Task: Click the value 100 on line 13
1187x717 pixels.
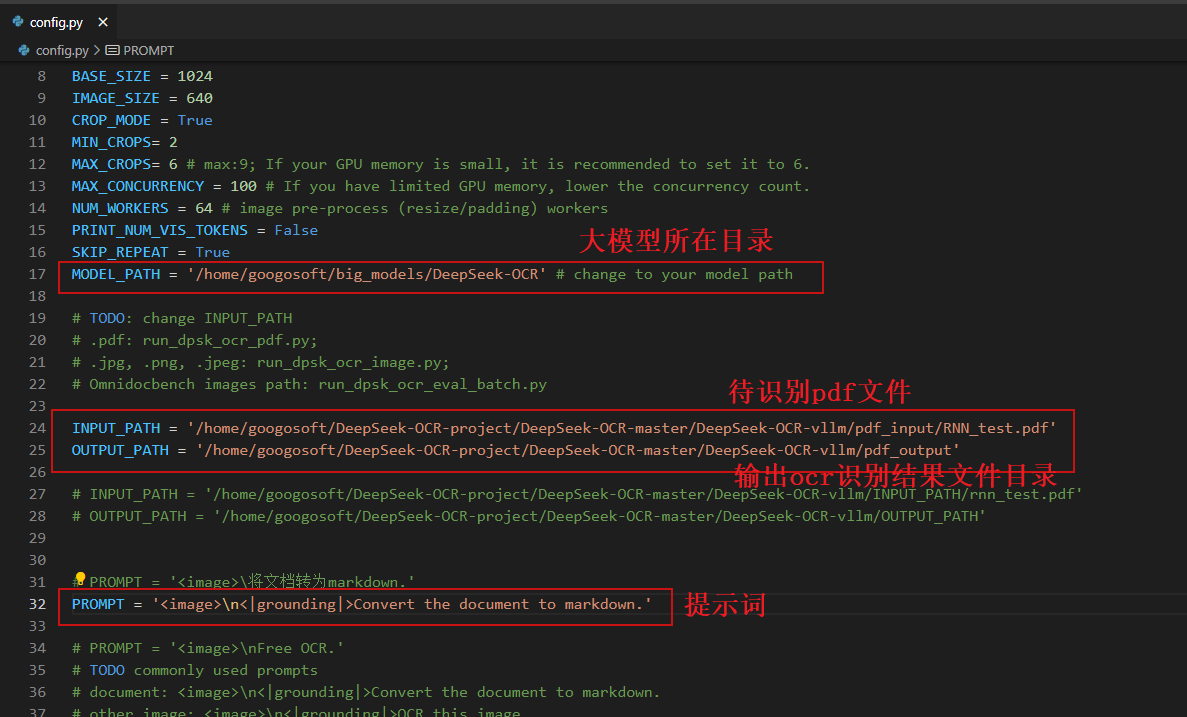Action: click(x=243, y=186)
